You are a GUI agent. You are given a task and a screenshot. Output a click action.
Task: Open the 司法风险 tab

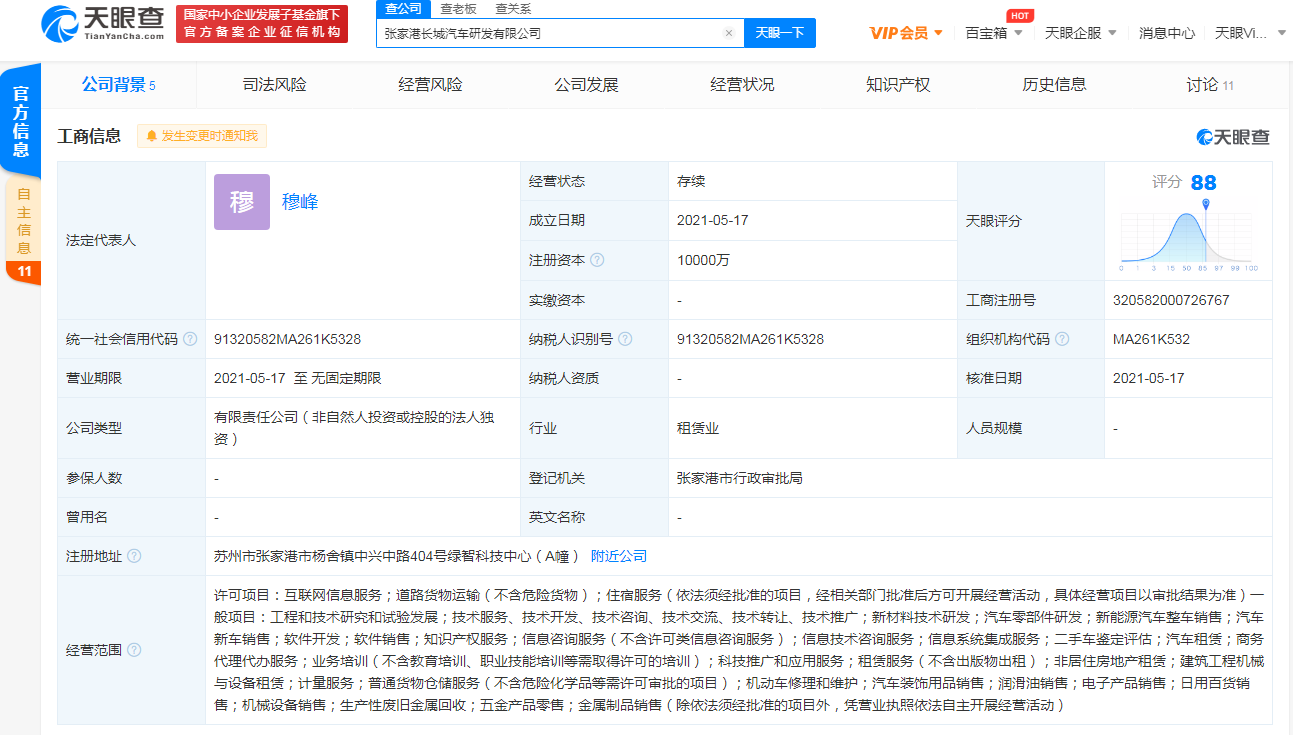(275, 85)
